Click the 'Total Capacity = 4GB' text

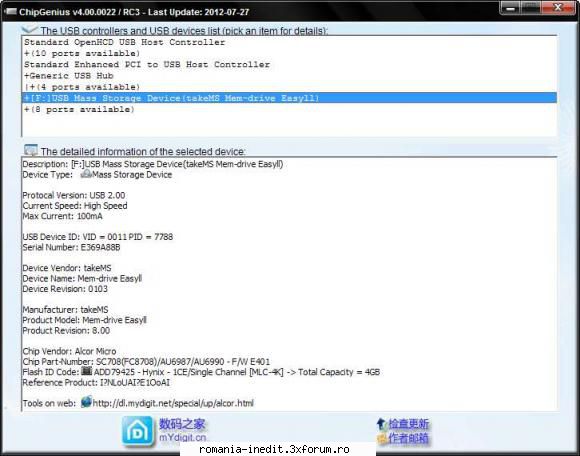339,372
